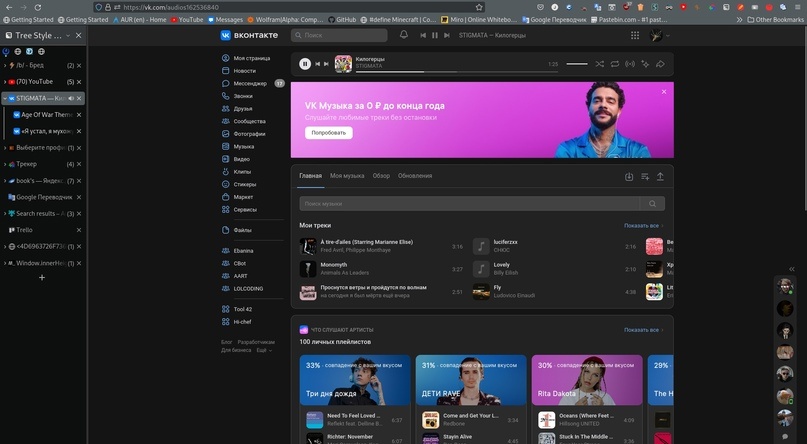Collapse the STIGMATA tab tree

click(5, 98)
